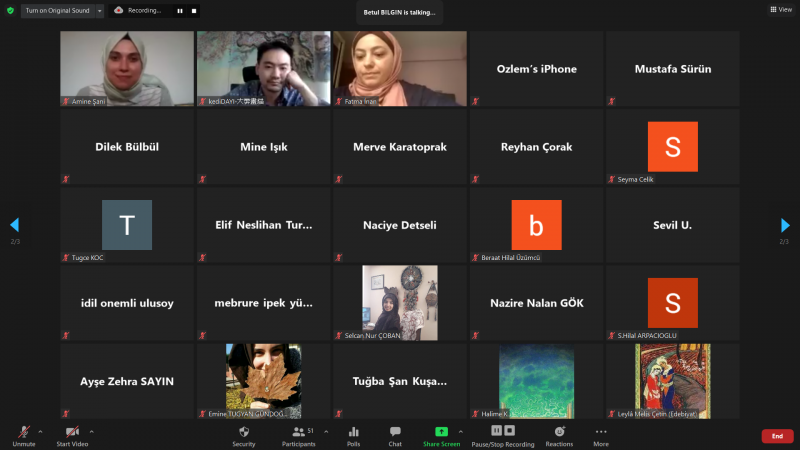Click Emine TUGYAN GÜNDOĞ's leaf photo

(x=264, y=381)
